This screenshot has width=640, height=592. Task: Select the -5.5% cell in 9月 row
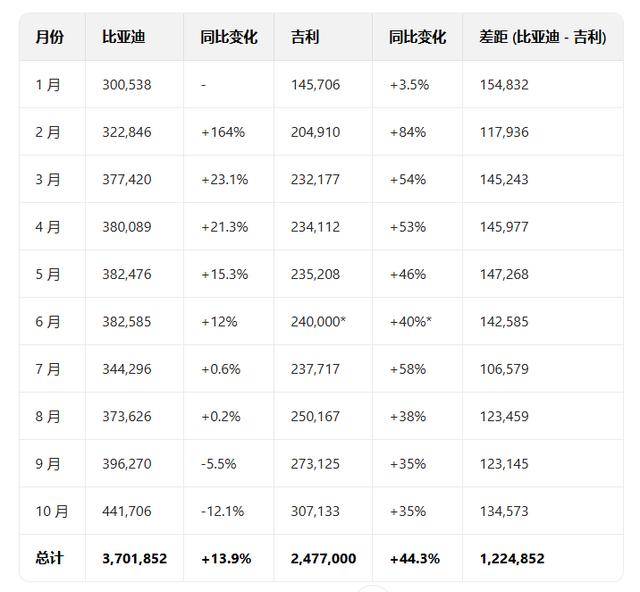pos(221,464)
